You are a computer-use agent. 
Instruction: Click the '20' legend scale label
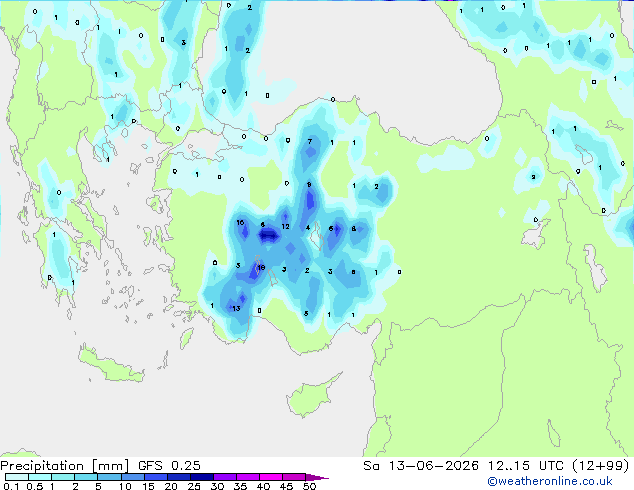(x=171, y=486)
